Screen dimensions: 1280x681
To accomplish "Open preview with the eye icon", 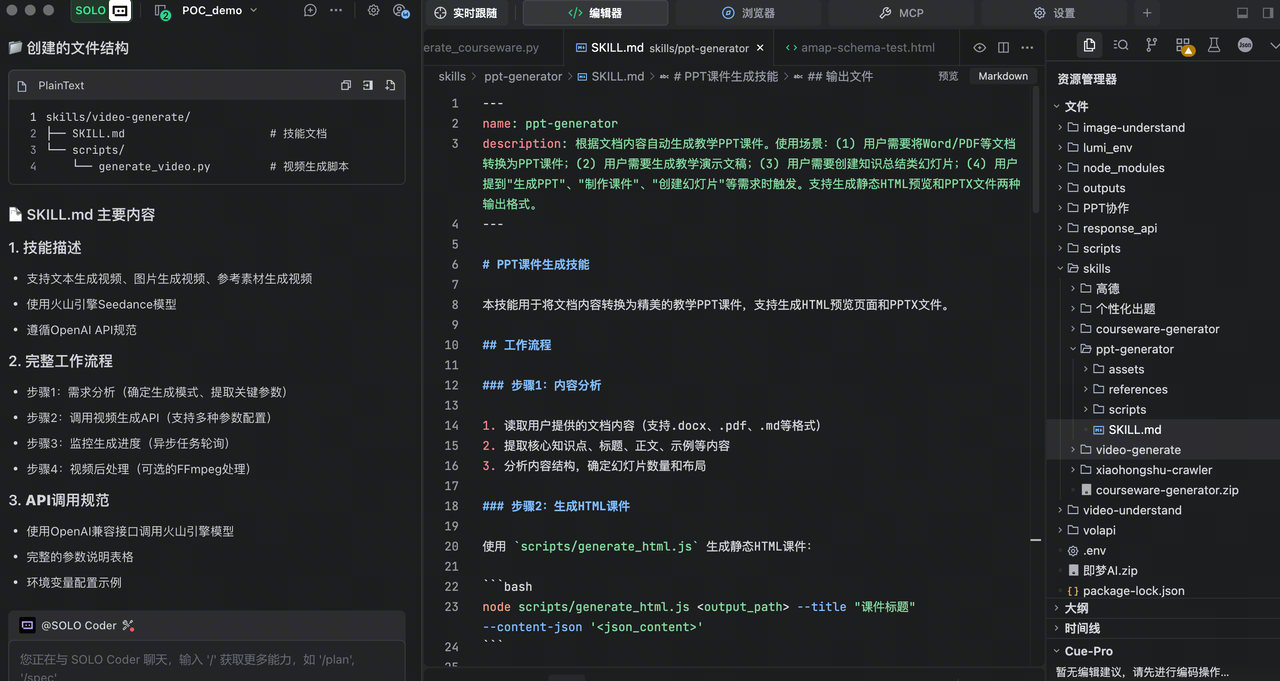I will click(979, 47).
